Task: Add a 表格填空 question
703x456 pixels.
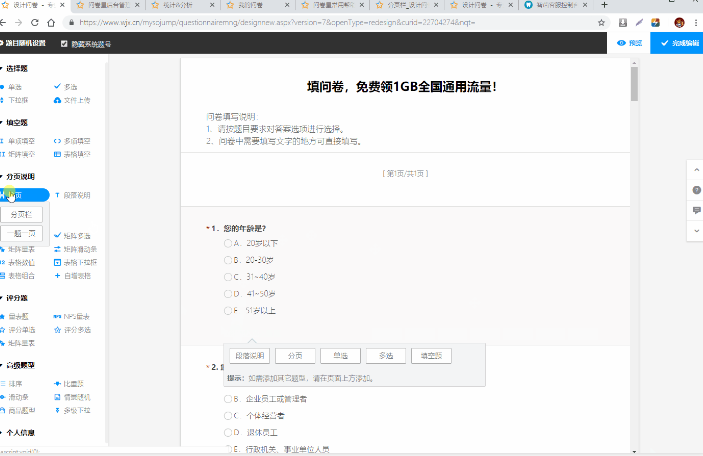Action: (x=72, y=154)
